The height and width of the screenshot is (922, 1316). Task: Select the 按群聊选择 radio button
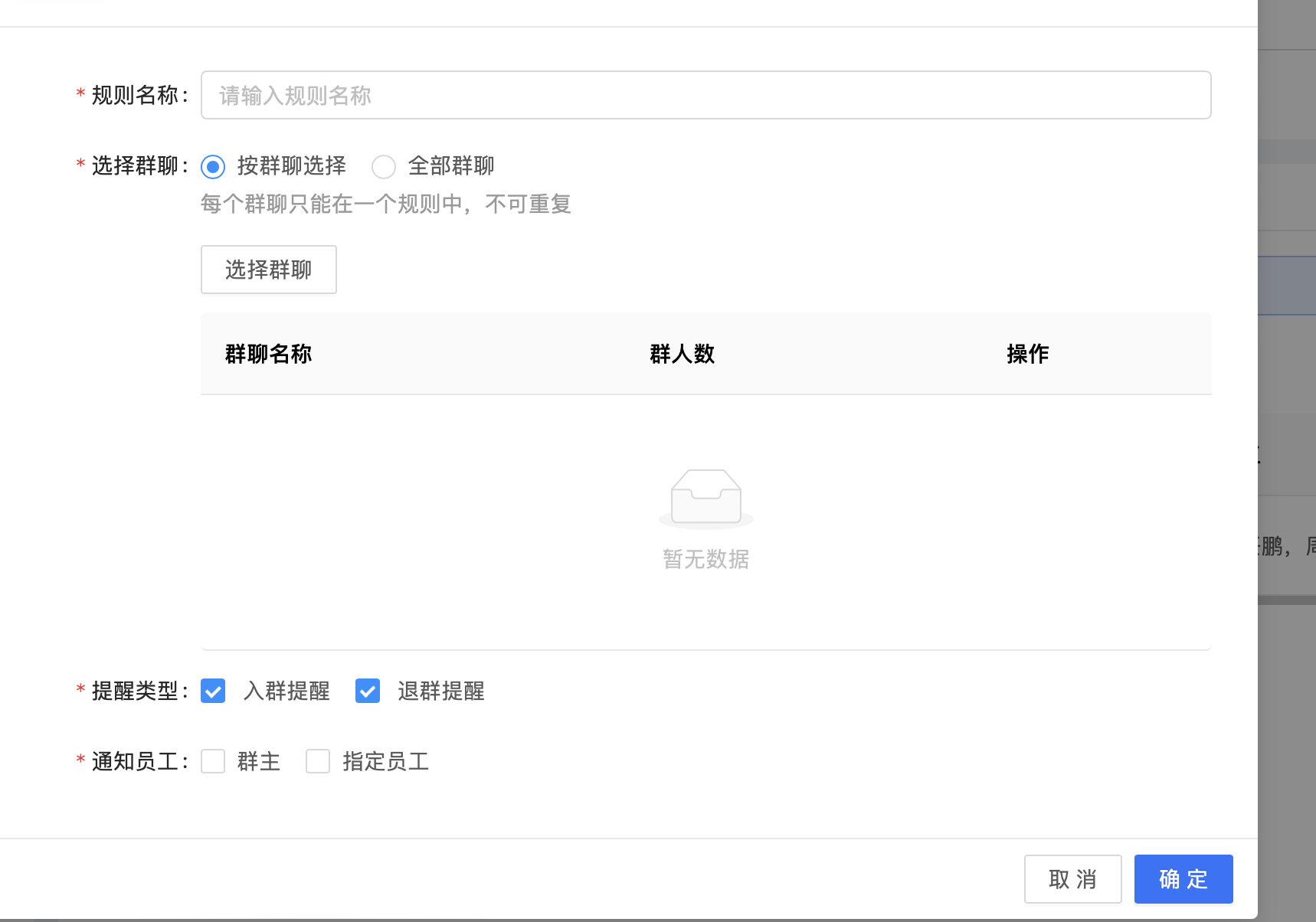pos(213,166)
